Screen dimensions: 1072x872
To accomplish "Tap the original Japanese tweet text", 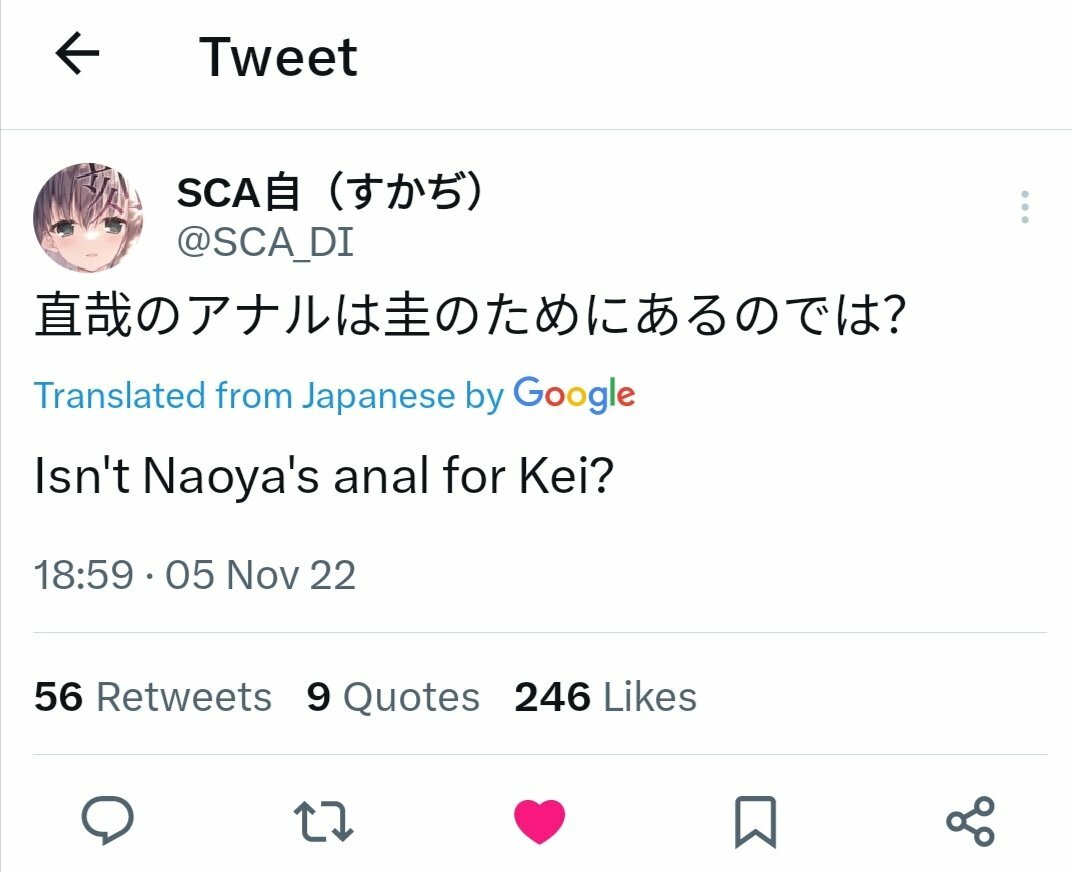I will (470, 319).
